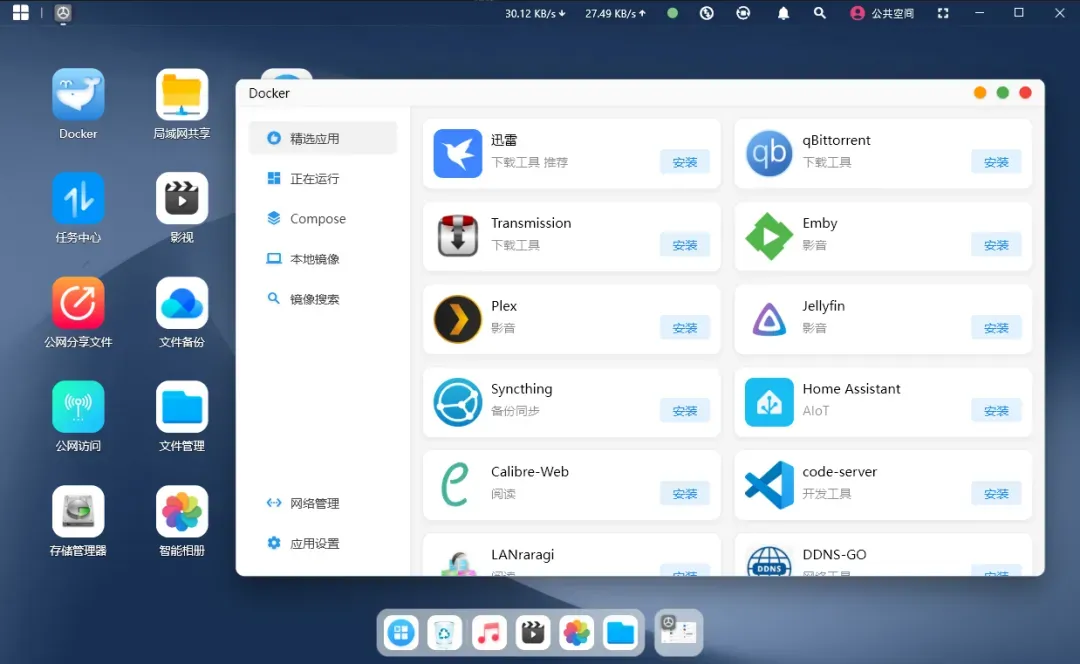Switch to the Compose section
The image size is (1080, 664).
(317, 219)
